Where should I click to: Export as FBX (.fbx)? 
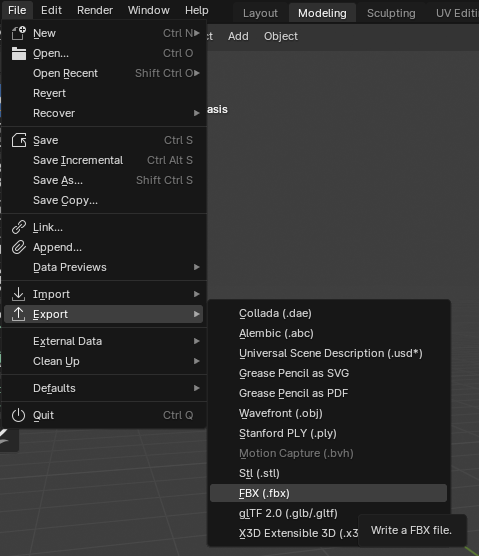click(328, 493)
